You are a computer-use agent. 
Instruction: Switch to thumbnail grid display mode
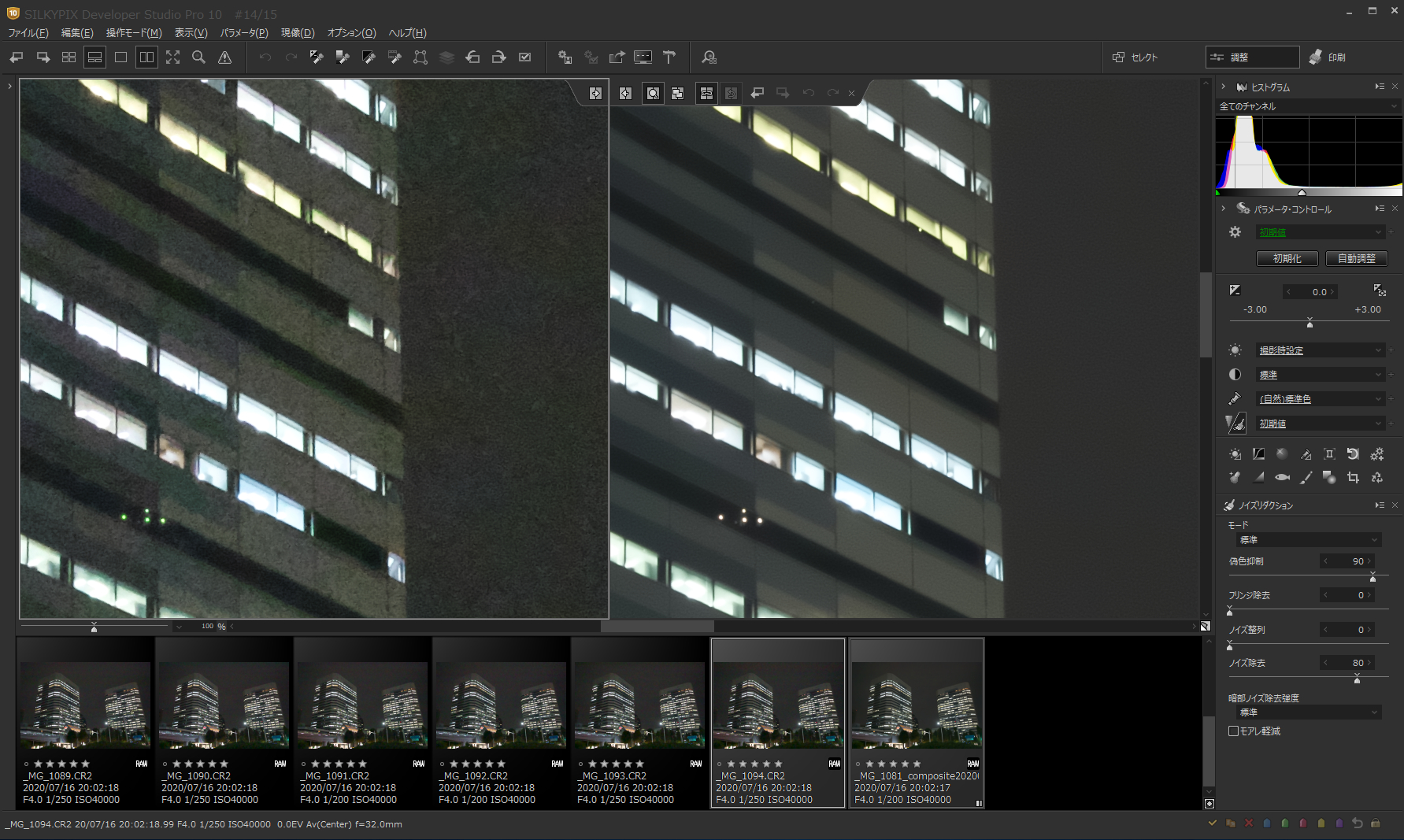[x=69, y=57]
